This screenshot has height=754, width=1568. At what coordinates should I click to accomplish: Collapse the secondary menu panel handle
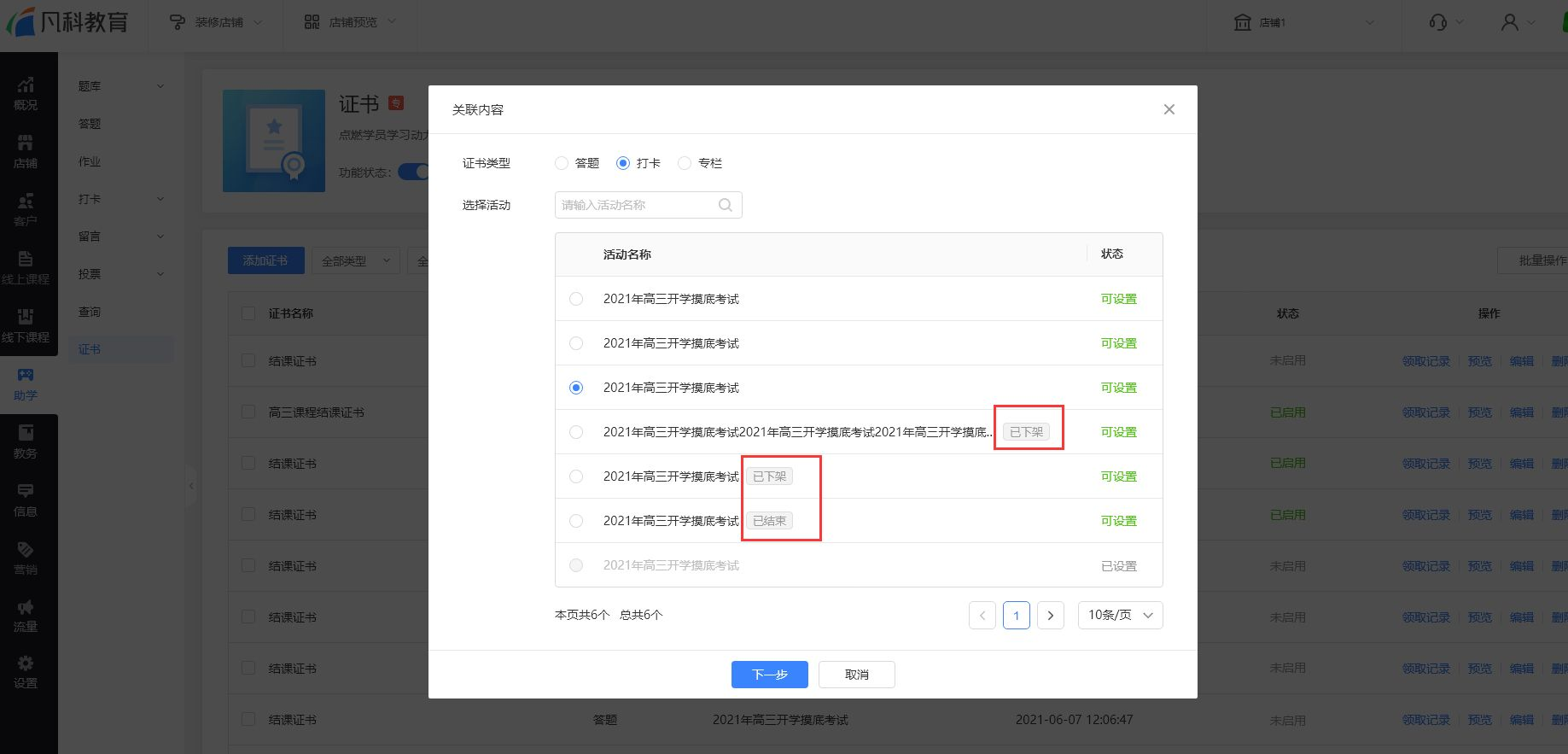191,486
